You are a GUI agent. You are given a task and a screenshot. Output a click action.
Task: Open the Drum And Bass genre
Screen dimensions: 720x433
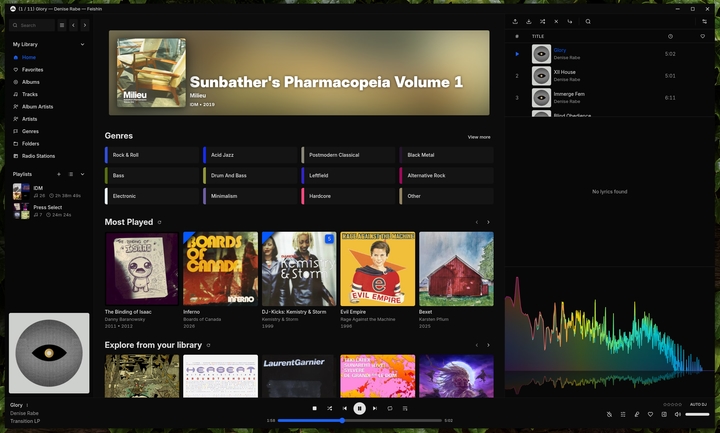(x=250, y=175)
